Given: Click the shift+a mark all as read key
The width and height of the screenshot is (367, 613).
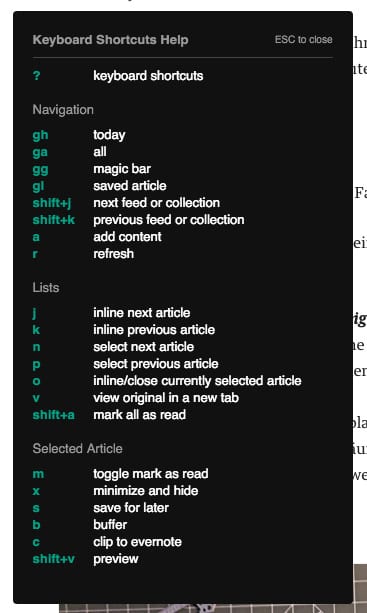Looking at the screenshot, I should click(54, 415).
